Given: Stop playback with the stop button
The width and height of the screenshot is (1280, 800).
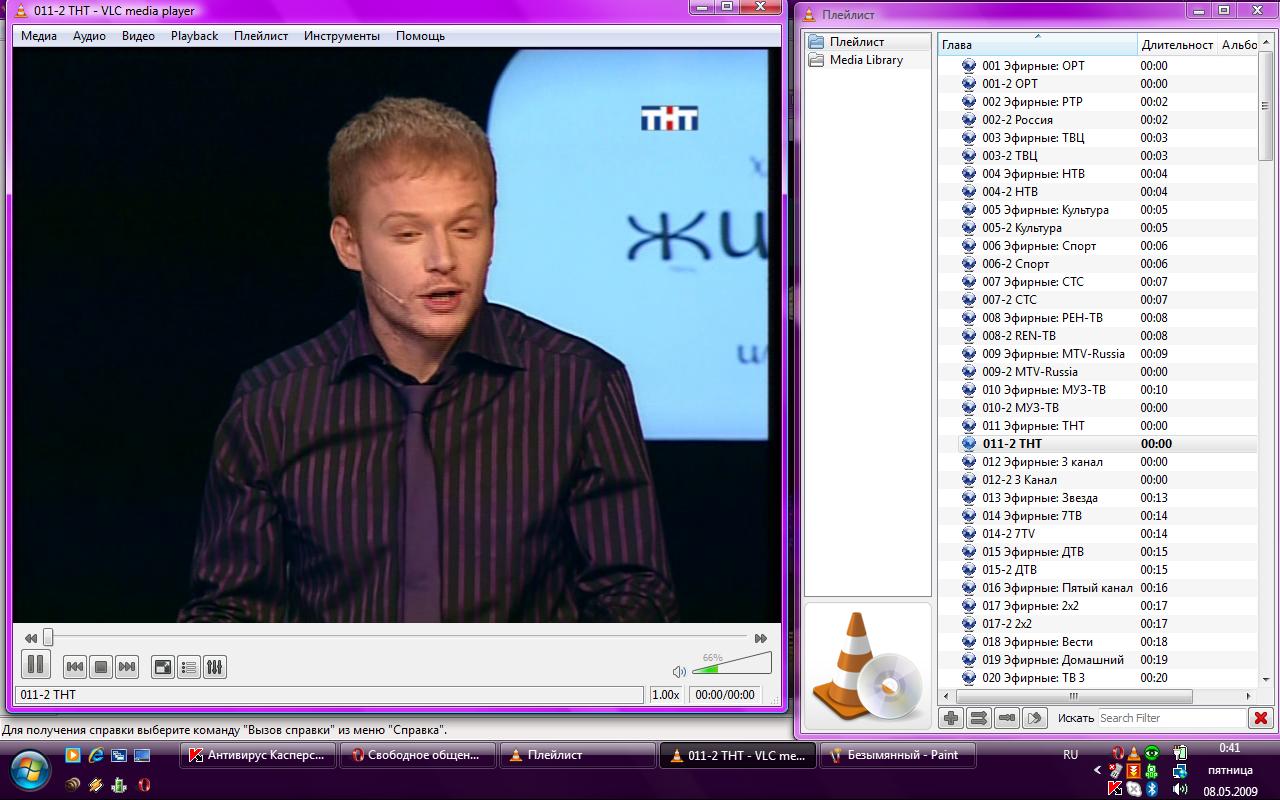Looking at the screenshot, I should [x=101, y=667].
